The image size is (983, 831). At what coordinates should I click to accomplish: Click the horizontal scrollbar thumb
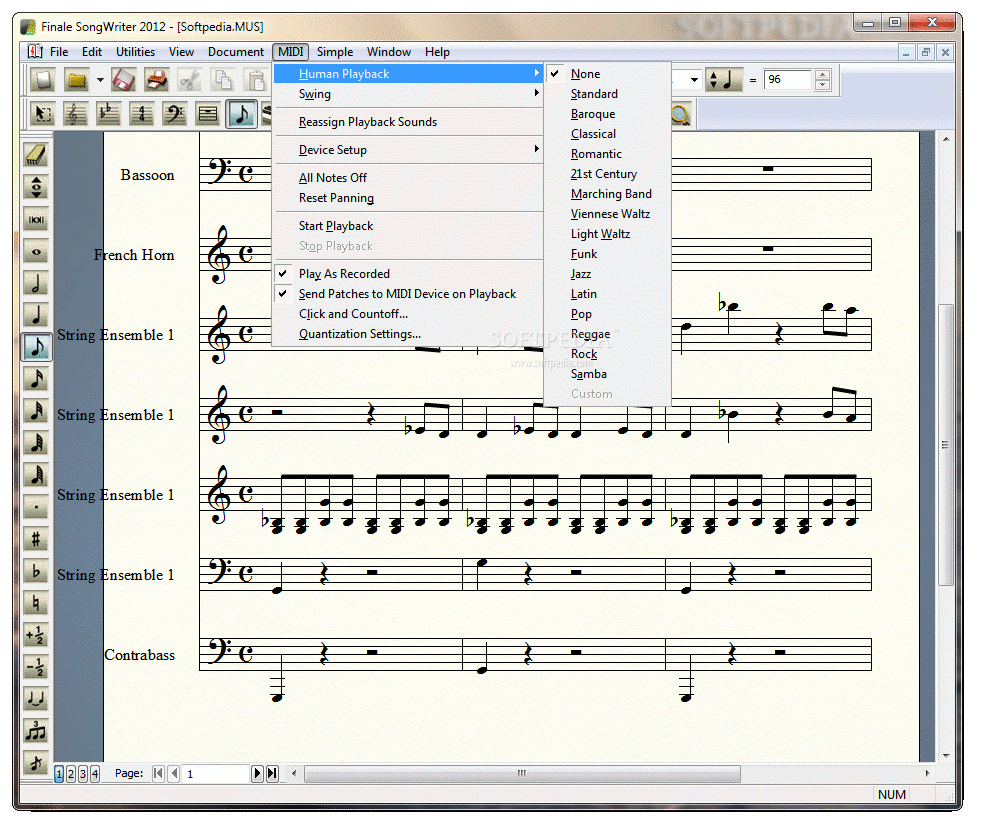tap(522, 773)
